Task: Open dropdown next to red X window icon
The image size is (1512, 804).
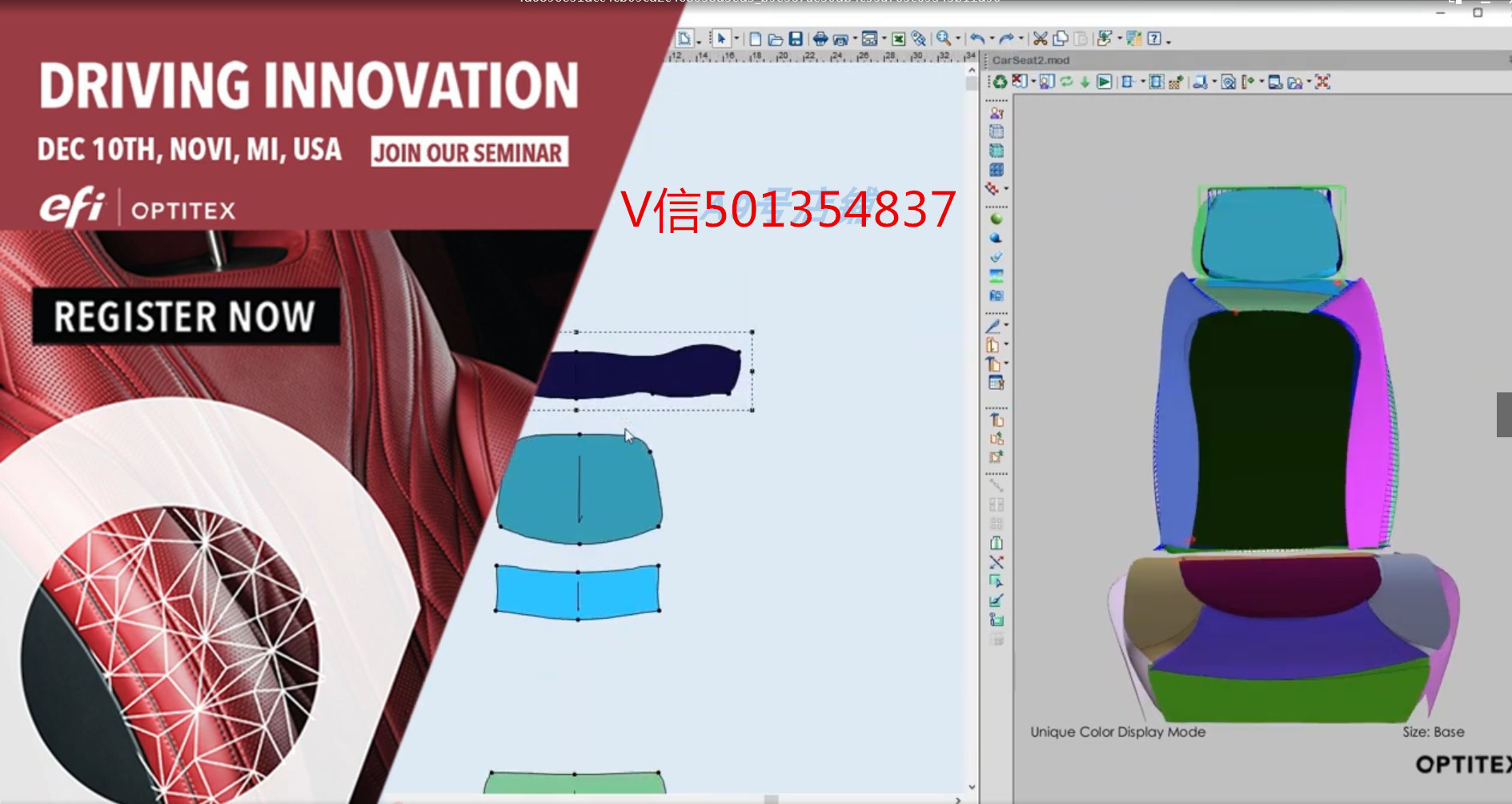Action: click(x=1033, y=82)
